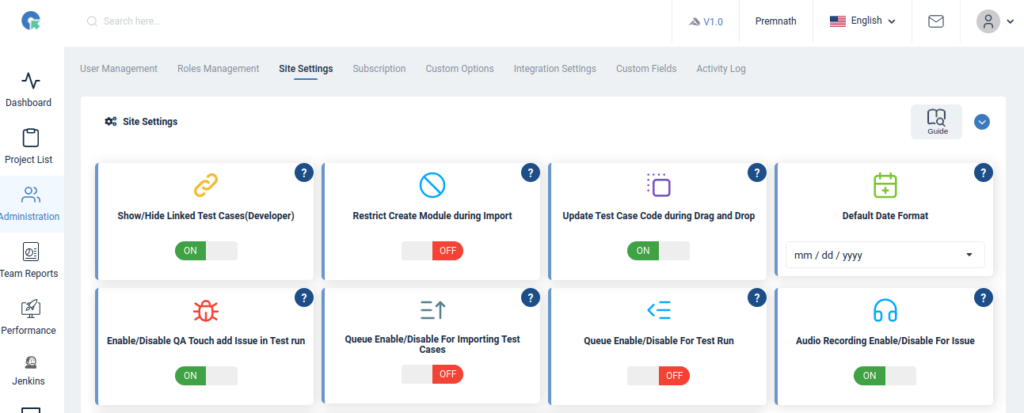
Task: Click the V1.0 version link
Action: [706, 21]
